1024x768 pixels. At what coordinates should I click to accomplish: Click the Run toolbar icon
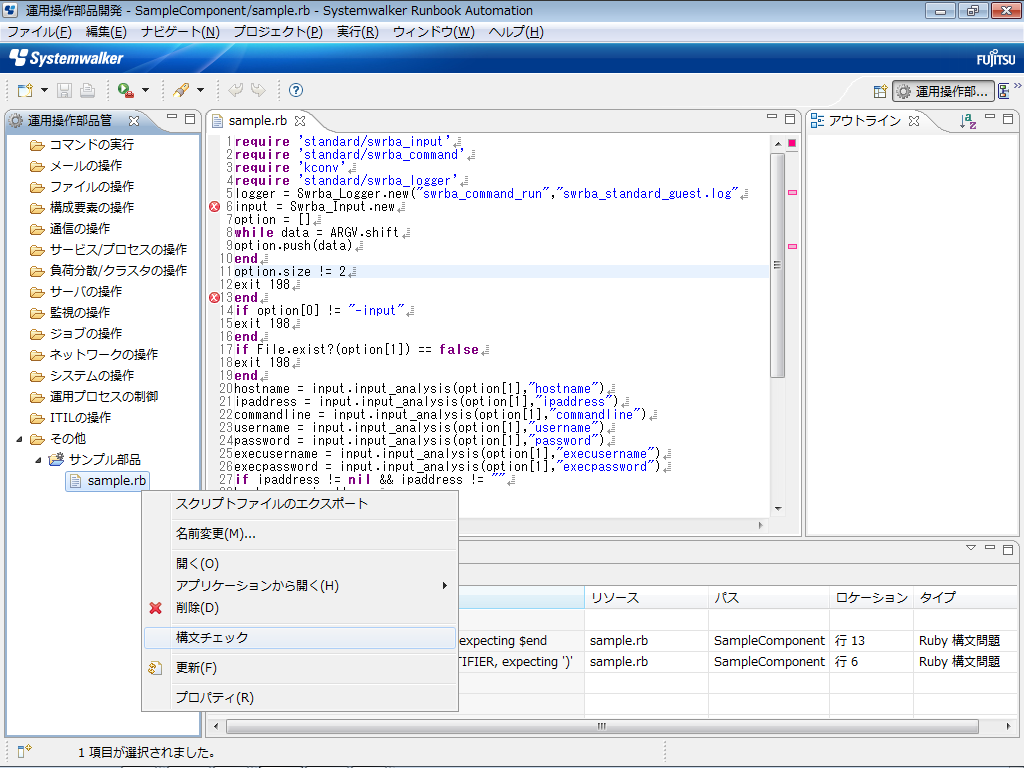click(x=125, y=91)
